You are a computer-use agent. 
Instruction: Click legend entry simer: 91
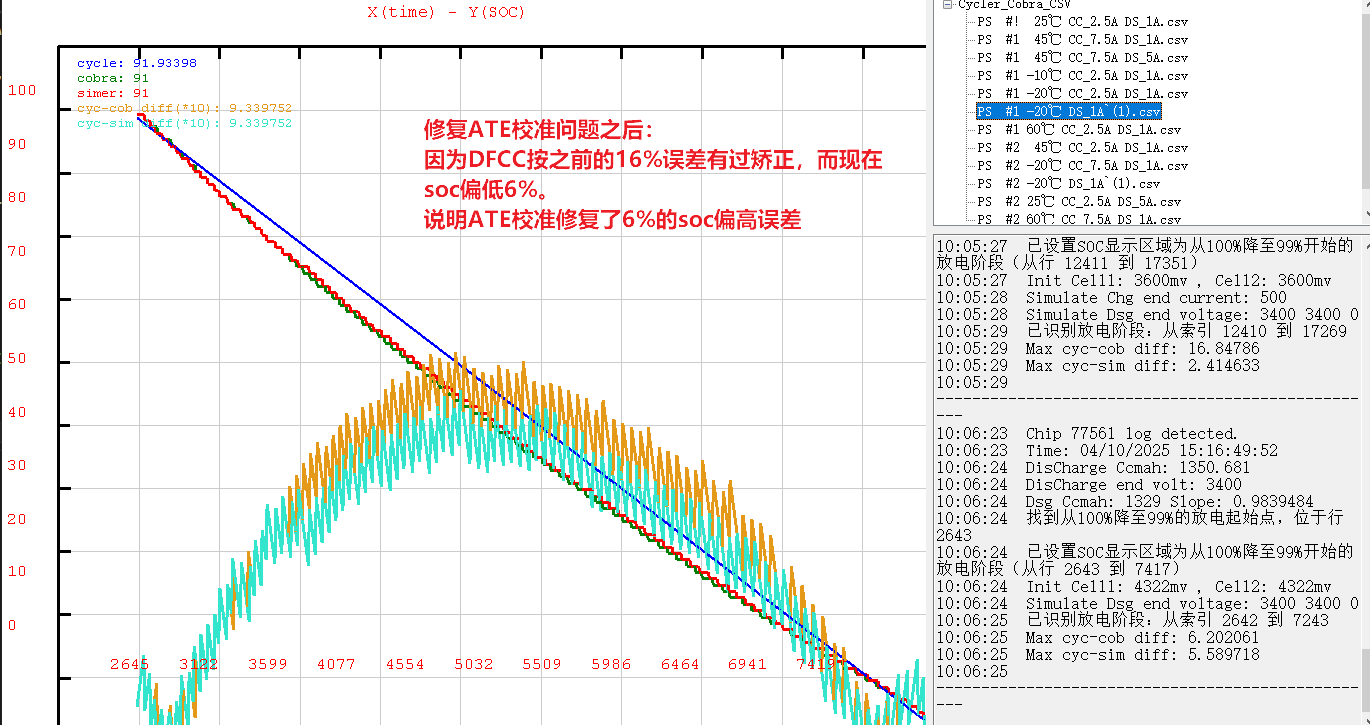point(113,93)
